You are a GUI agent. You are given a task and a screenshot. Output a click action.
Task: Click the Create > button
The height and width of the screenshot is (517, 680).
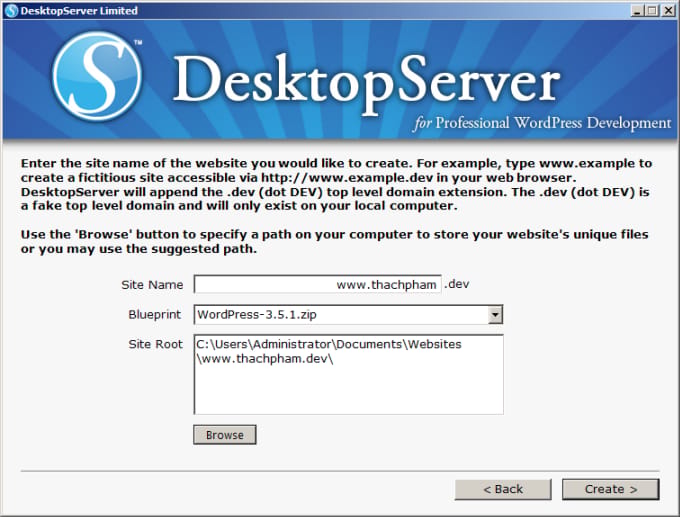click(x=611, y=489)
